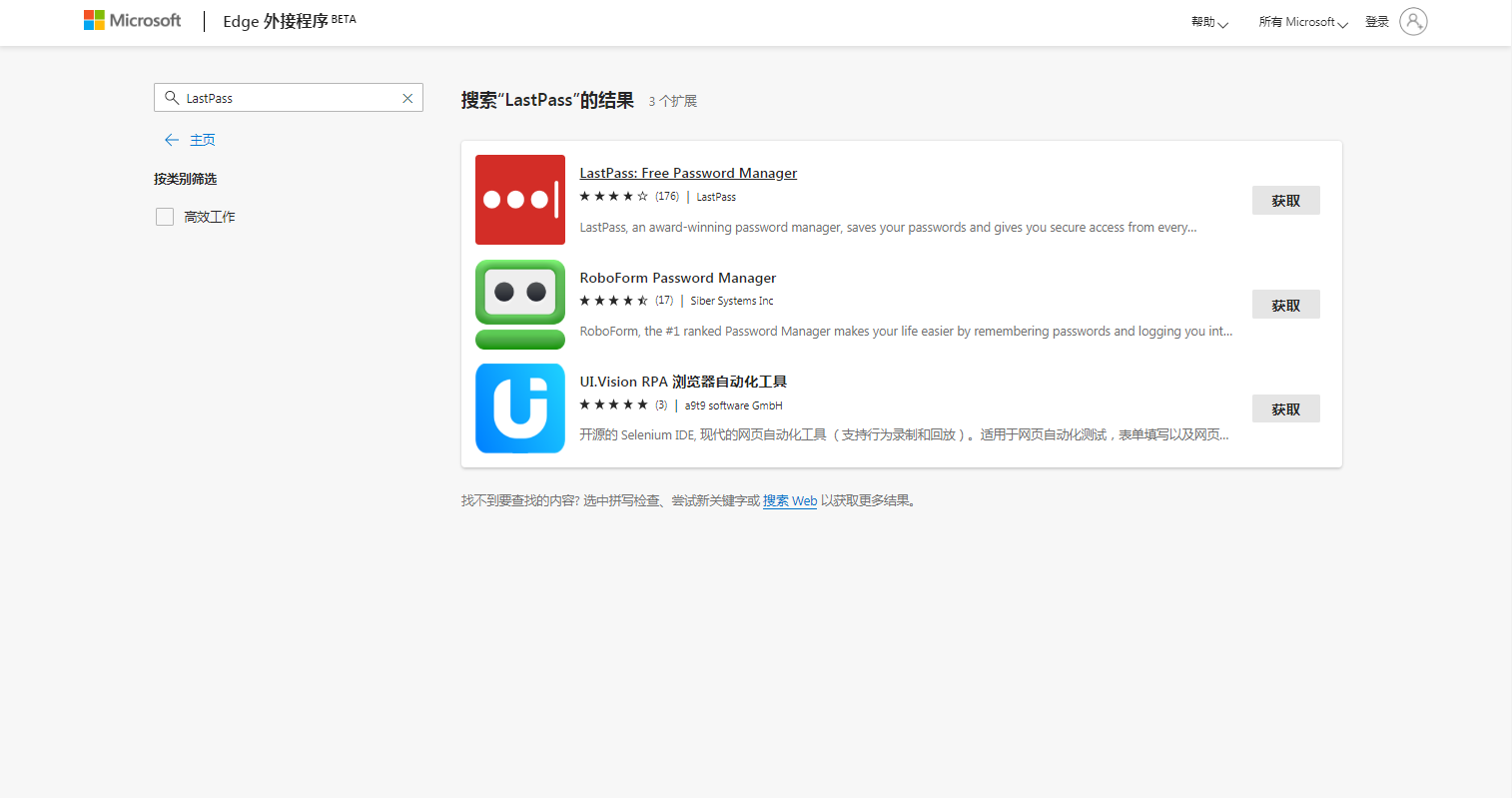Get the RoboForm Password Manager extension
Screen dimensions: 1512x798
(1285, 305)
